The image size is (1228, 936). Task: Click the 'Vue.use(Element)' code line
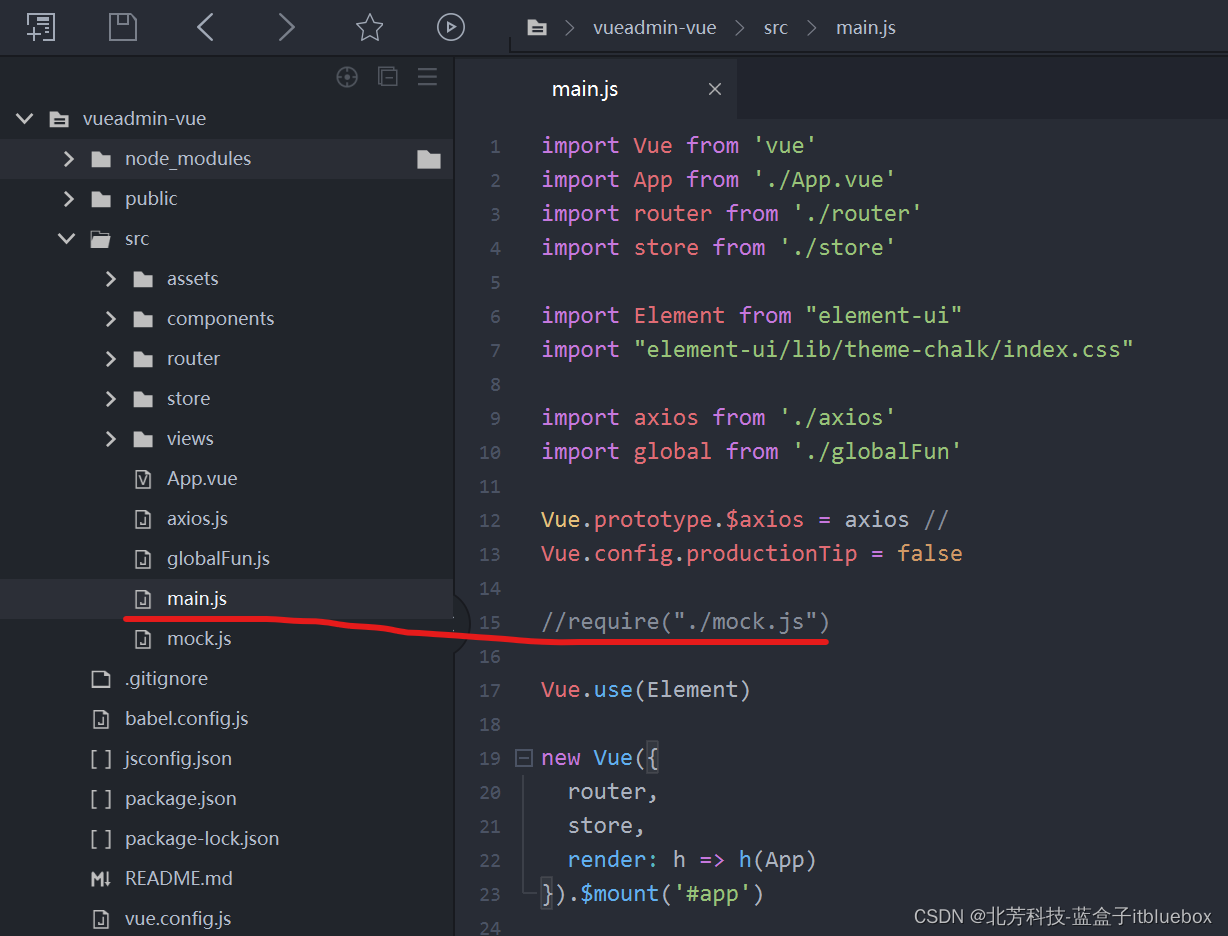[646, 690]
